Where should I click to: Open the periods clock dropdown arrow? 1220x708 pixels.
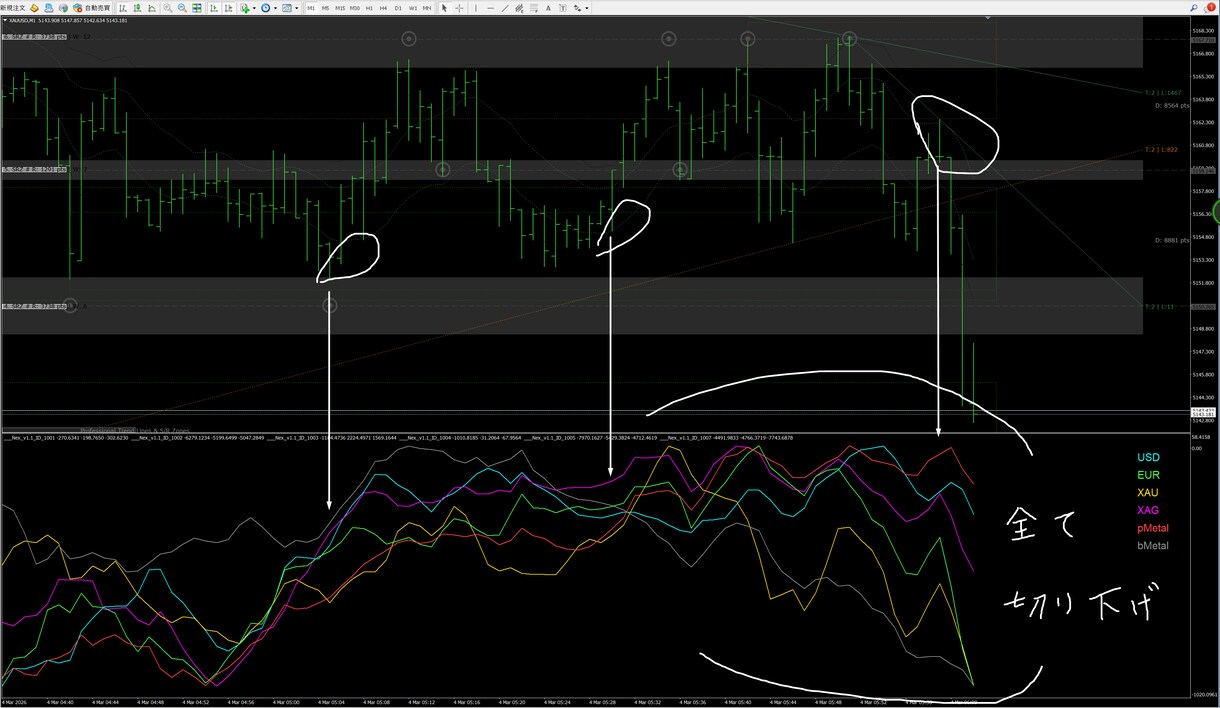coord(276,8)
